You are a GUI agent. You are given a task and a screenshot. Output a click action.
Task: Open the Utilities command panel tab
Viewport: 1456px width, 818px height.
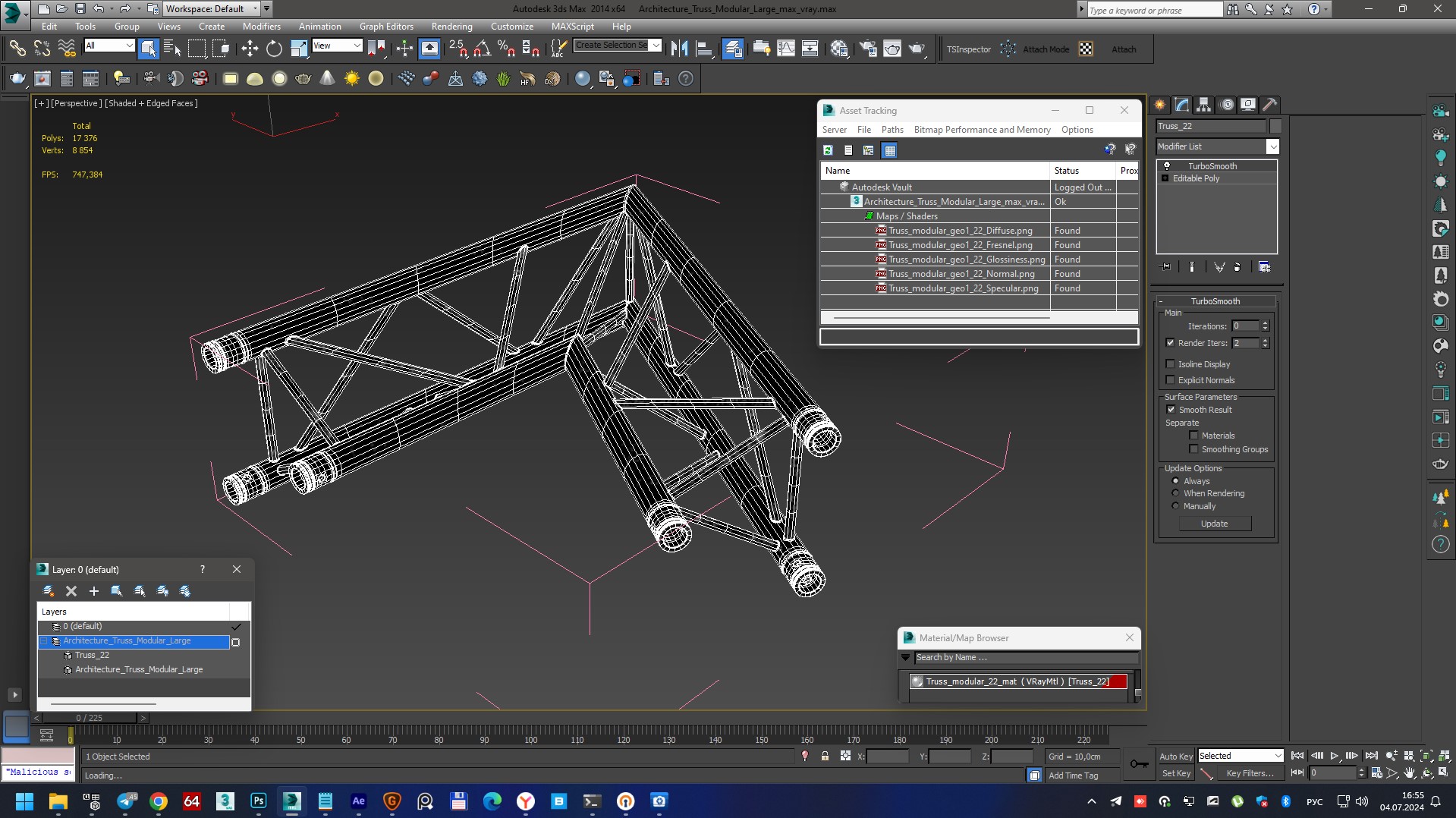point(1270,105)
